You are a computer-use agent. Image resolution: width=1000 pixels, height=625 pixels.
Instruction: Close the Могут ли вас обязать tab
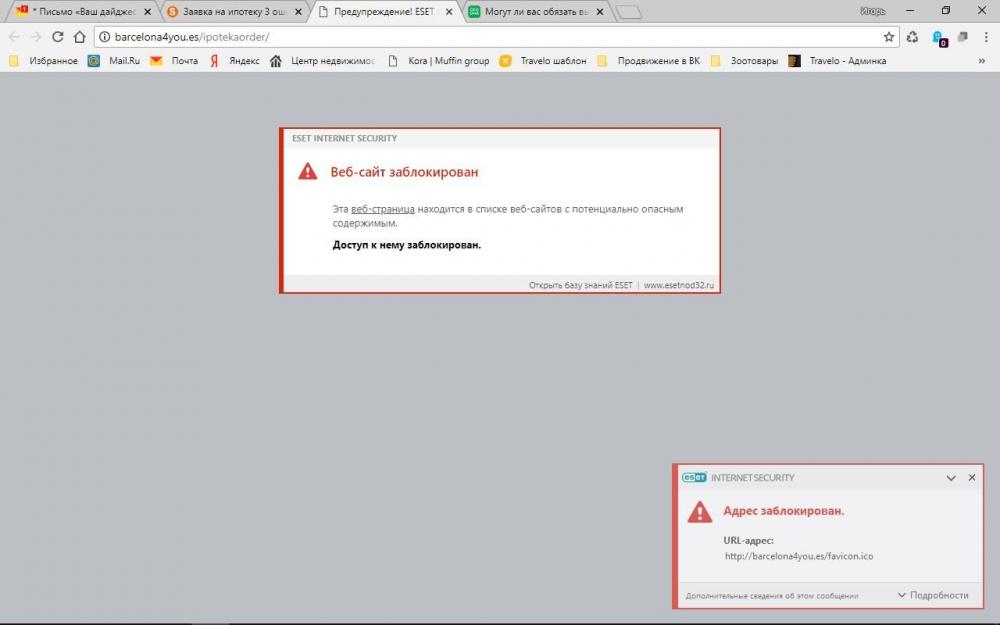599,11
